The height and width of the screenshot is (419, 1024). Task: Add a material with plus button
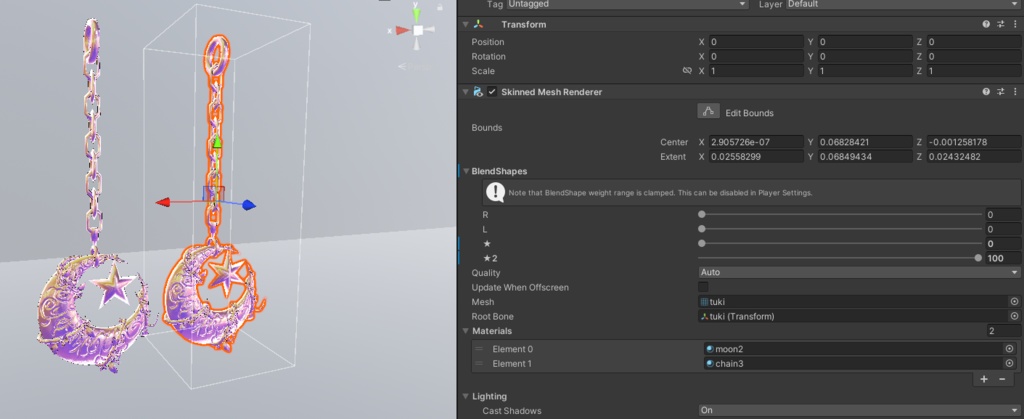pyautogui.click(x=984, y=379)
